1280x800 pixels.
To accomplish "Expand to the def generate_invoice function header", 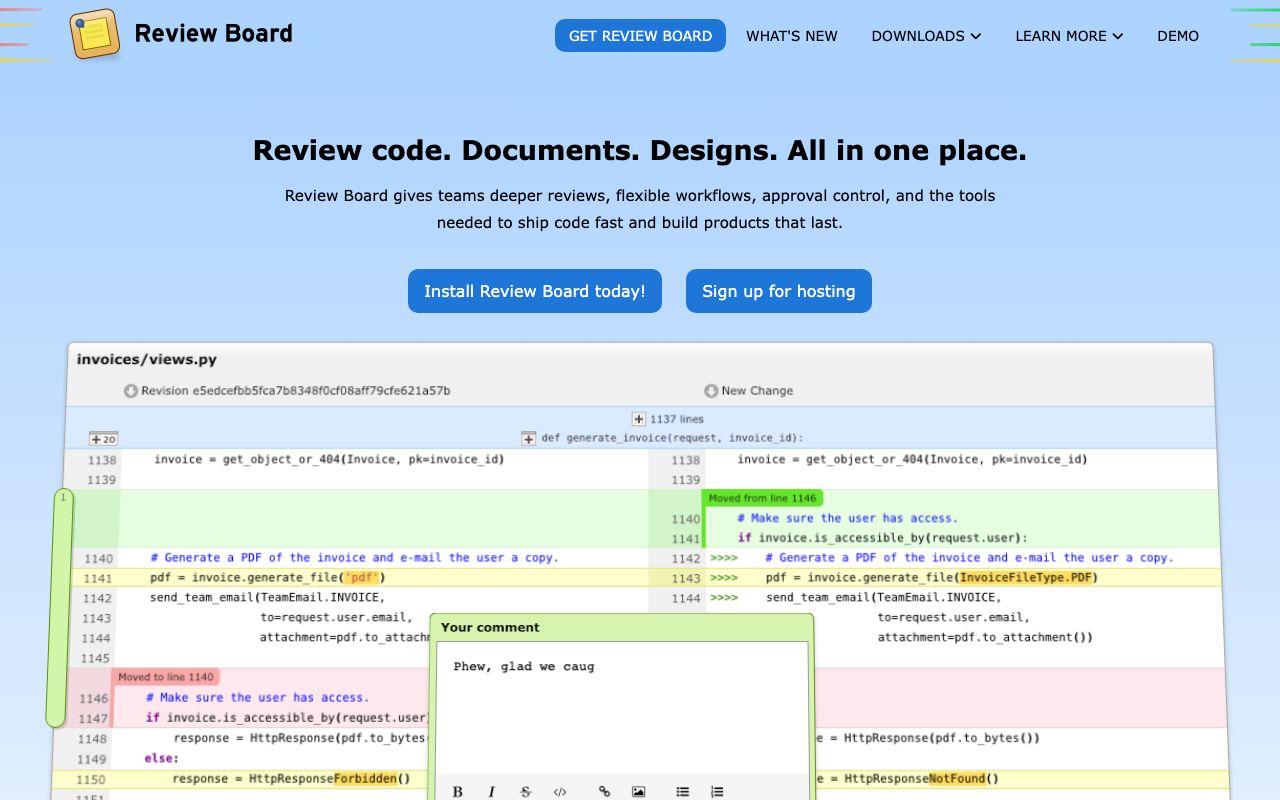I will tap(529, 438).
